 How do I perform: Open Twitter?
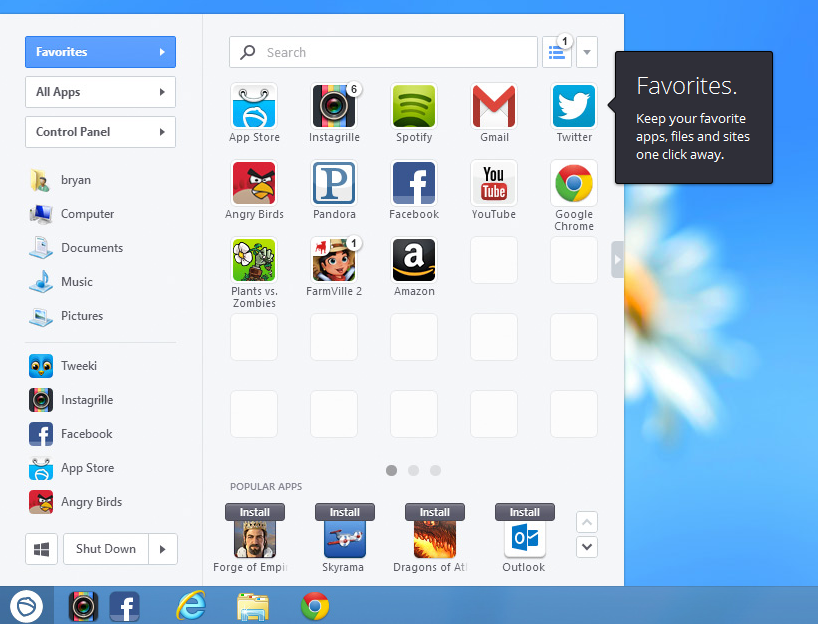pos(573,103)
